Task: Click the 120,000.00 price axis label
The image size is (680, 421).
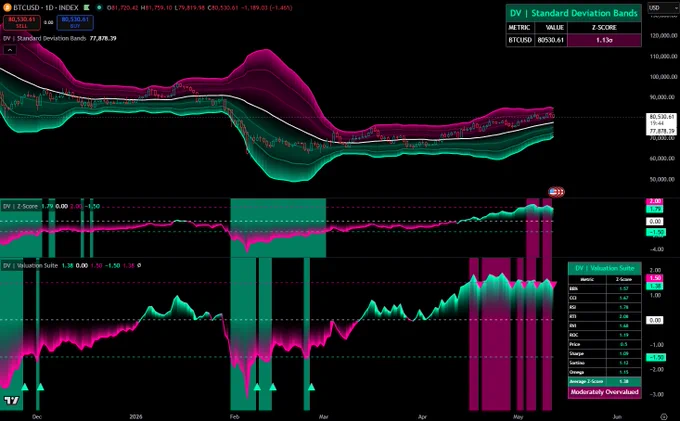Action: coord(663,36)
